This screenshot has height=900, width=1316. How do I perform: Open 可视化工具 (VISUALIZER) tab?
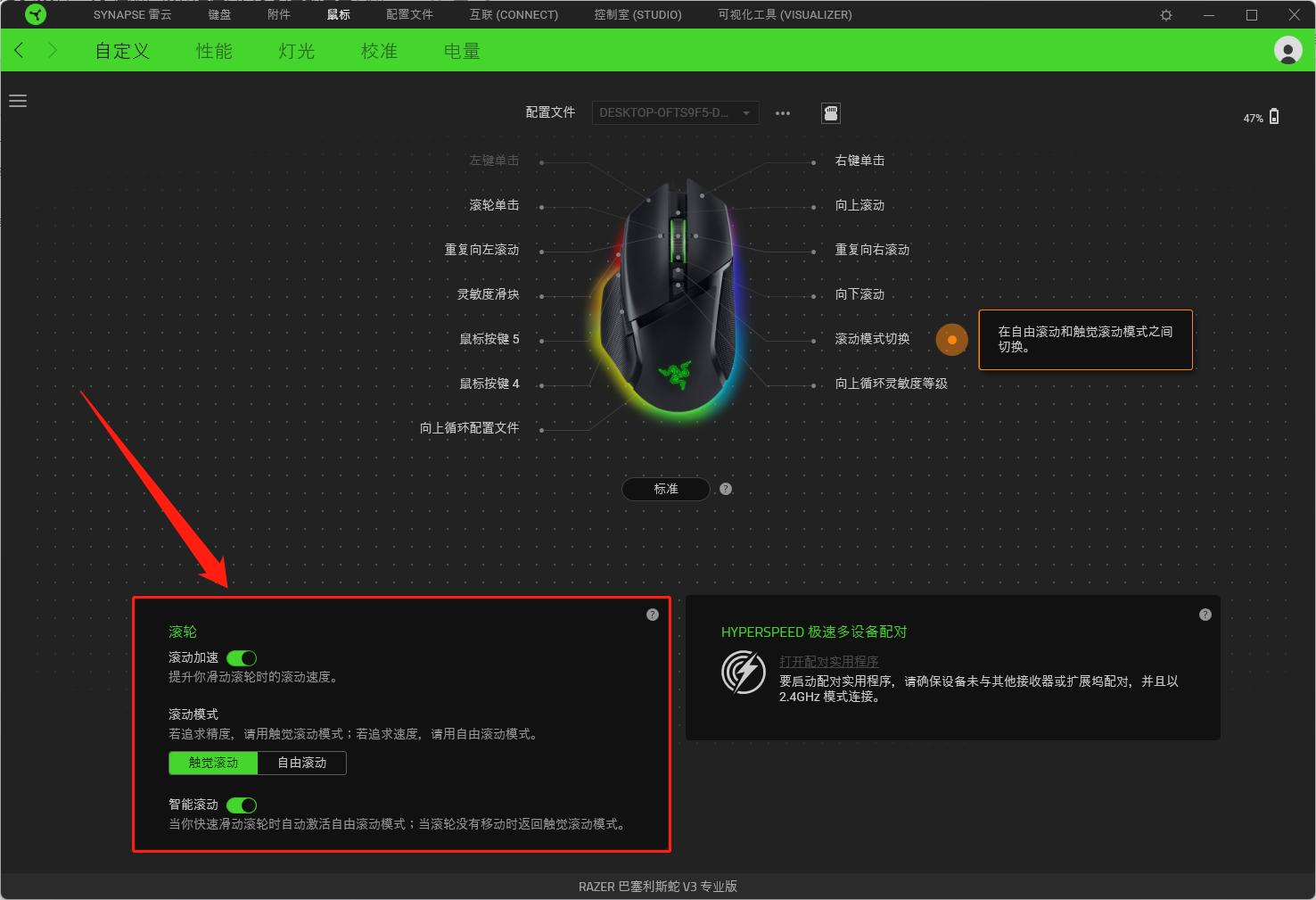click(785, 15)
